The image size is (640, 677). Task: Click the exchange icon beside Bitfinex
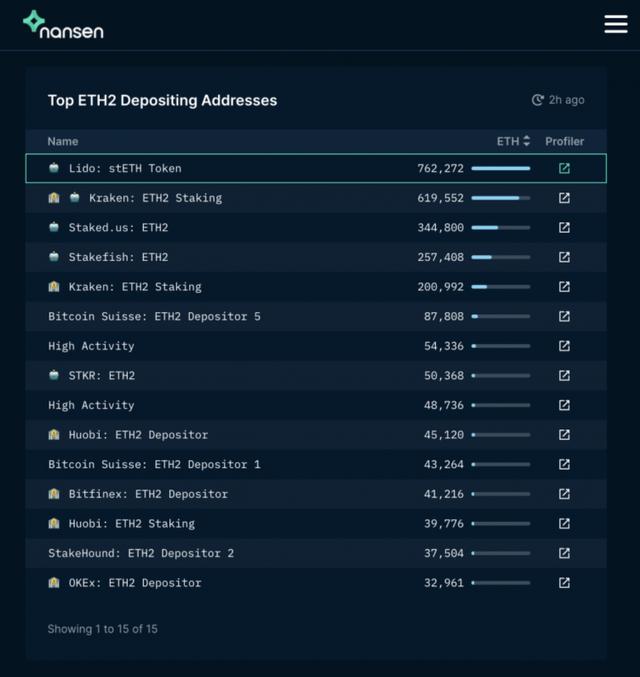(54, 494)
